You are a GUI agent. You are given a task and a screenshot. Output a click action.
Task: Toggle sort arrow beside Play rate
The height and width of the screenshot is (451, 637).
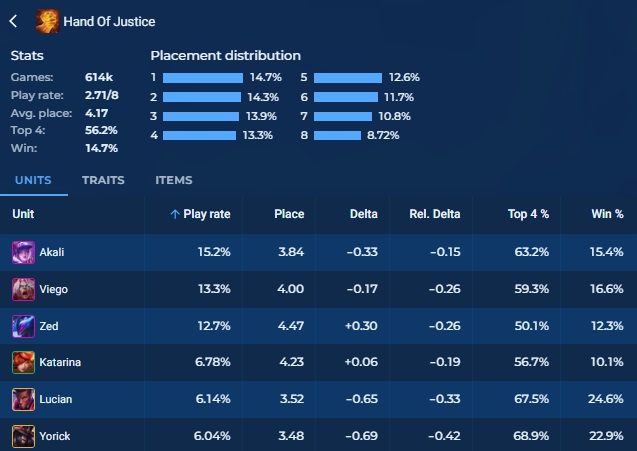coord(175,214)
